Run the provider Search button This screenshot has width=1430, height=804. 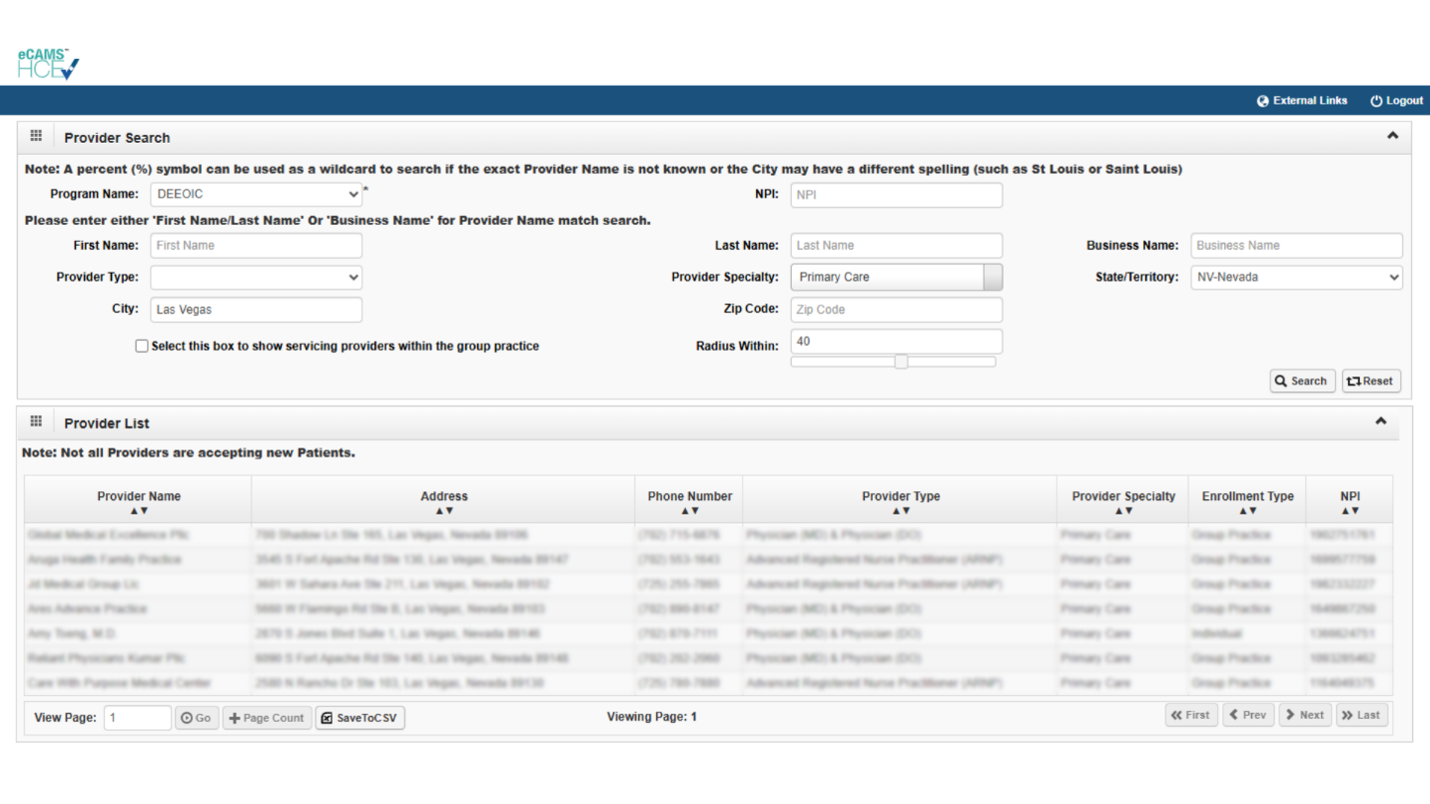[1301, 381]
